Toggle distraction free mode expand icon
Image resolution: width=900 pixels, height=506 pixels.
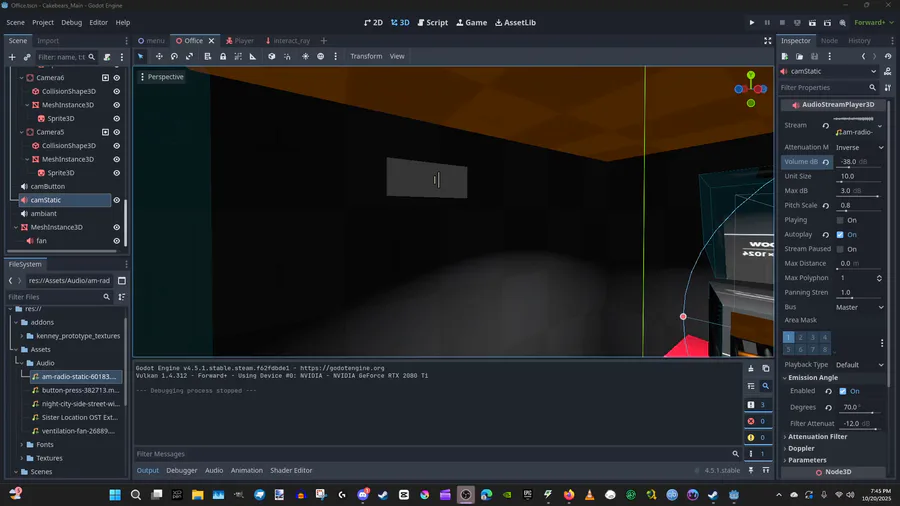click(x=767, y=41)
